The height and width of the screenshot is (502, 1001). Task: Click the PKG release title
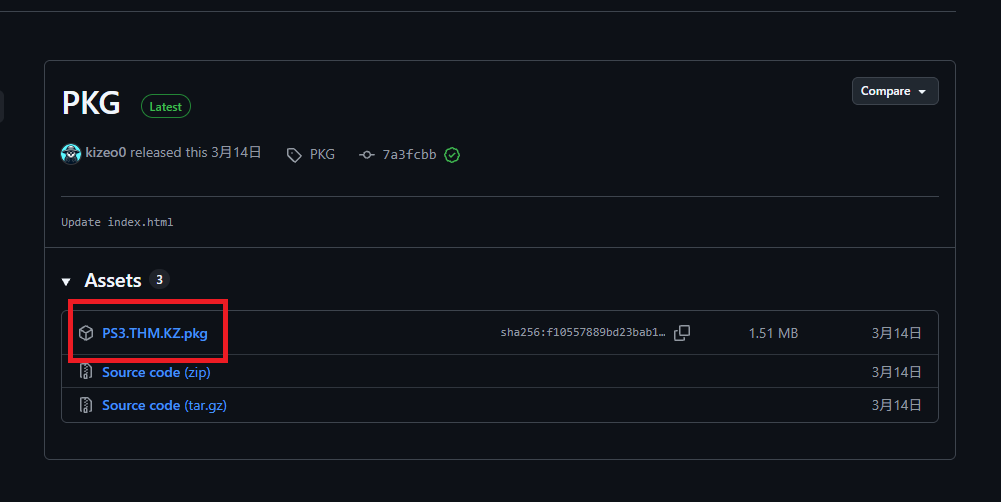(x=91, y=103)
